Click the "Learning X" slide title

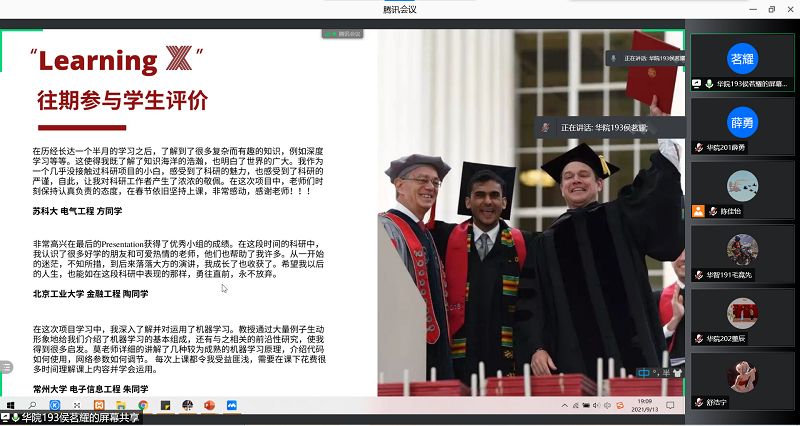[x=117, y=60]
